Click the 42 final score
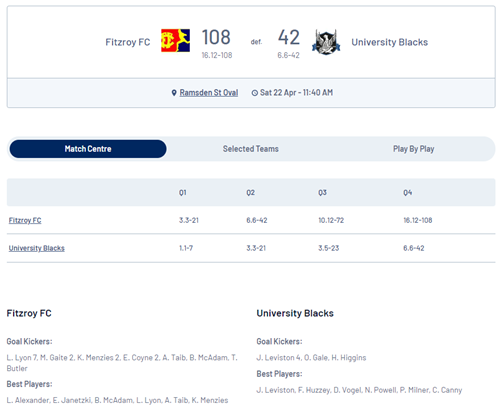500x408 pixels. coord(289,37)
